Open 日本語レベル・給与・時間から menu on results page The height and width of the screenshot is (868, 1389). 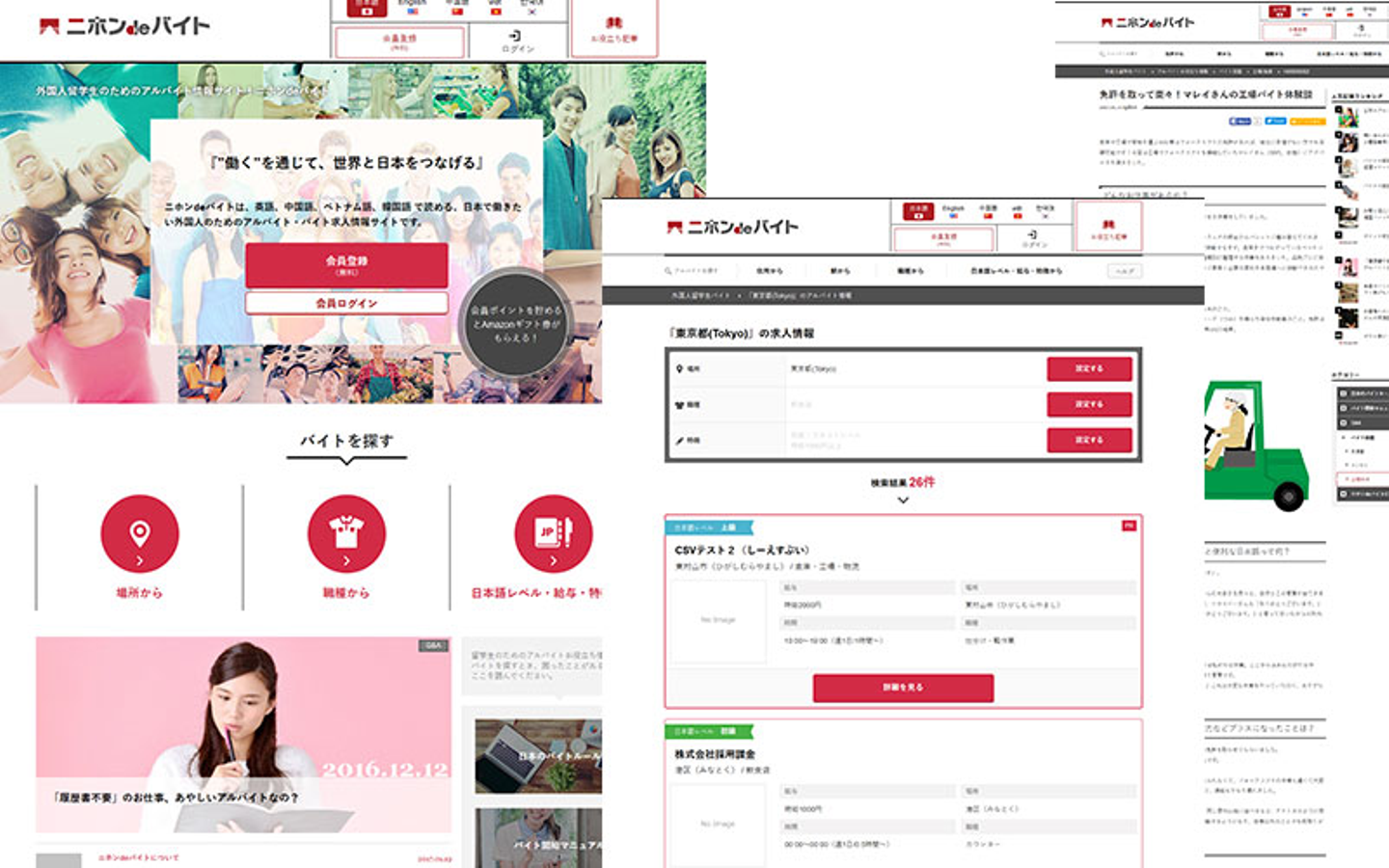click(x=1017, y=271)
